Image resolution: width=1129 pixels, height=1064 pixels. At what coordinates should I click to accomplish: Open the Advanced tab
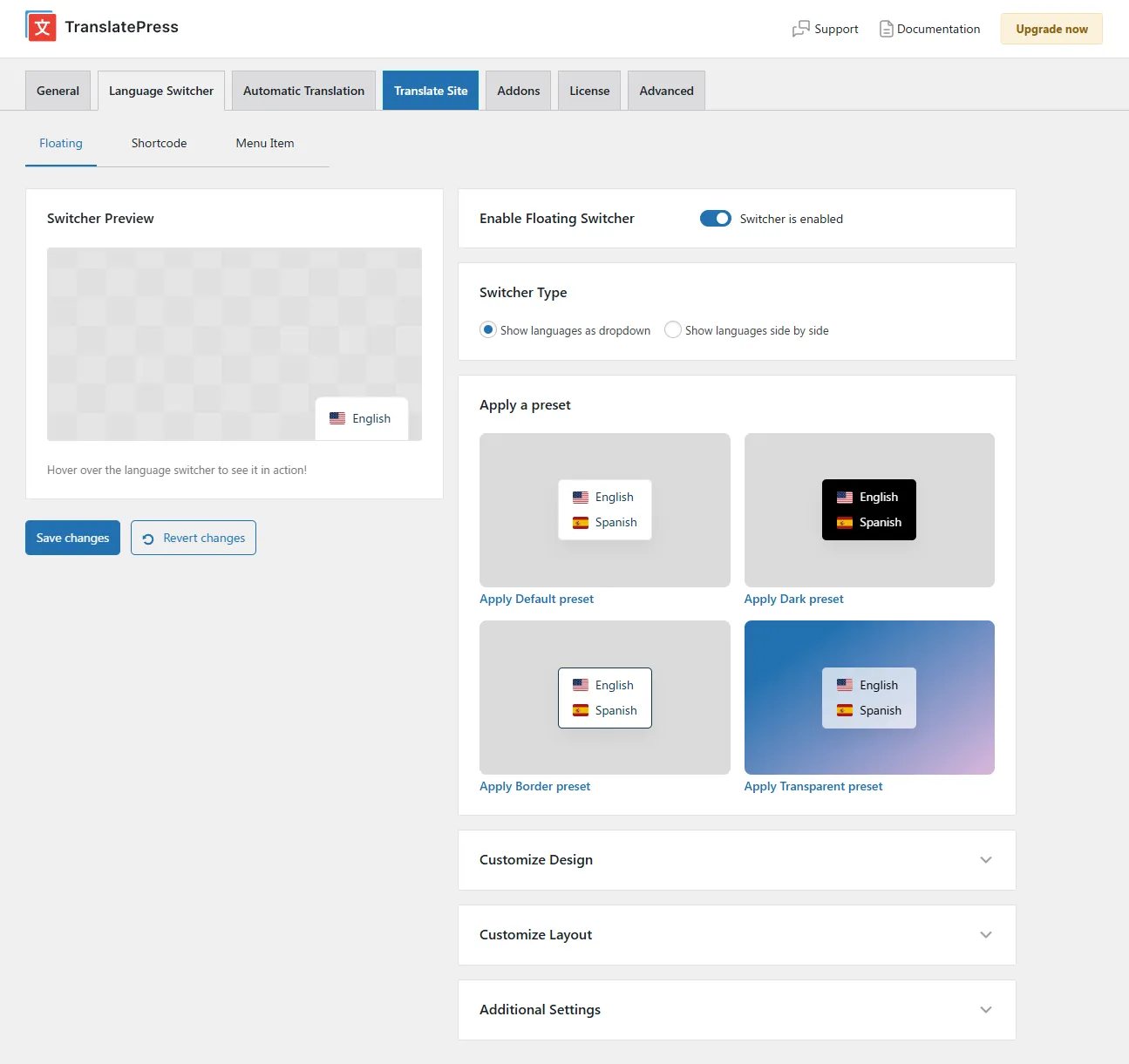point(666,91)
